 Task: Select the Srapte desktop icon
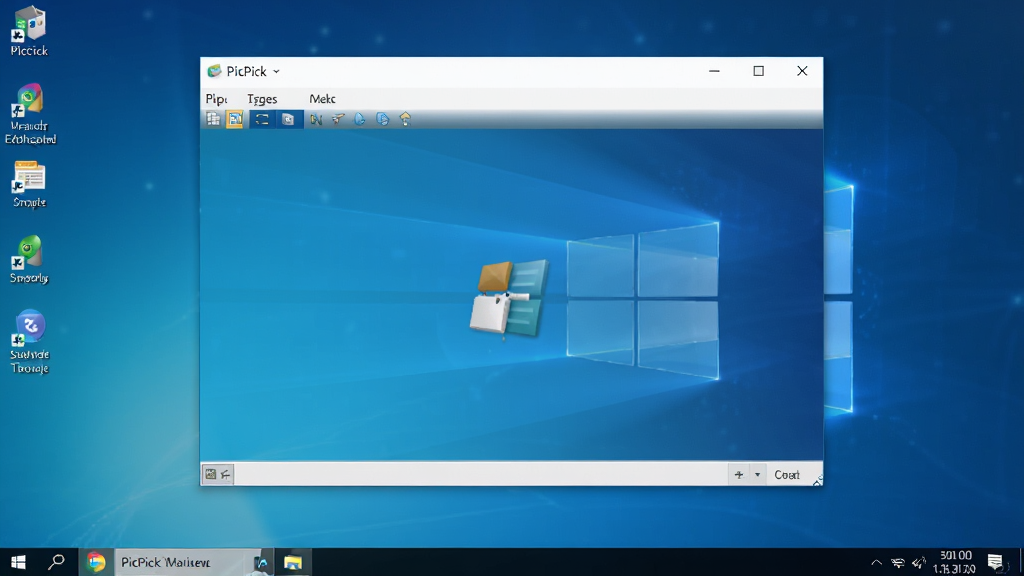pyautogui.click(x=29, y=184)
